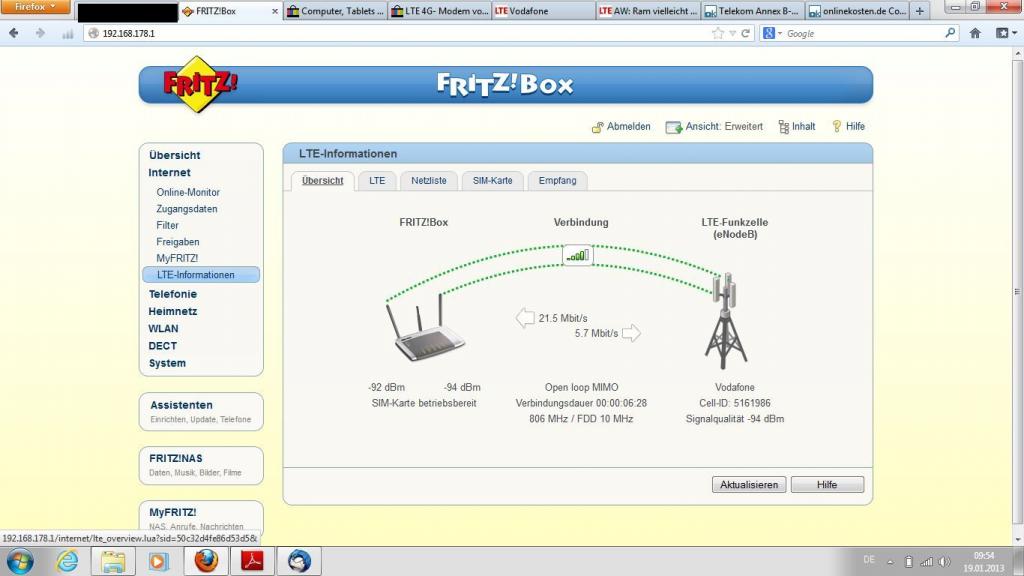
Task: Open the Assistenten box
Action: [201, 411]
